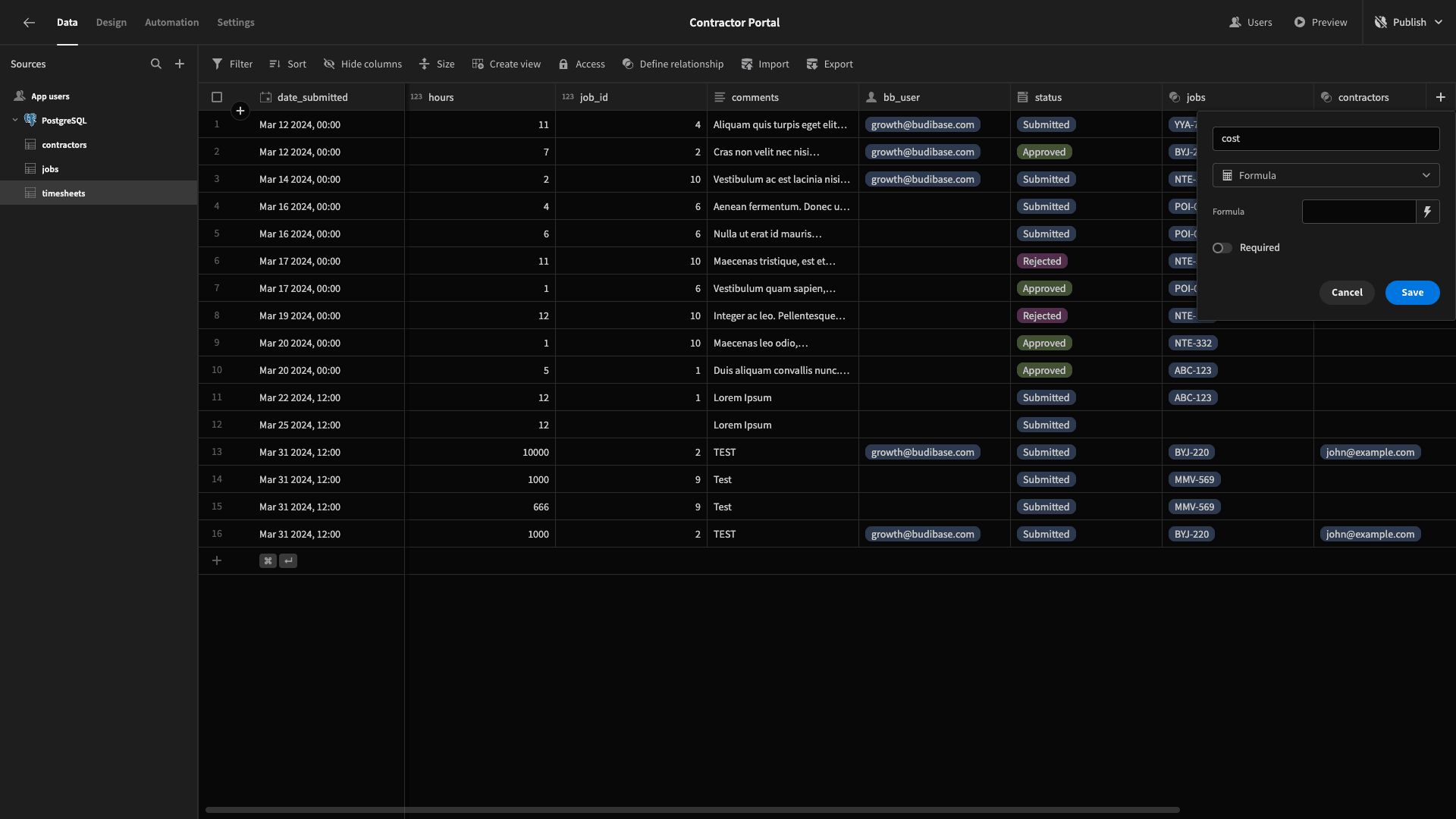This screenshot has width=1456, height=819.
Task: Click the Preview play icon
Action: pos(1300,22)
